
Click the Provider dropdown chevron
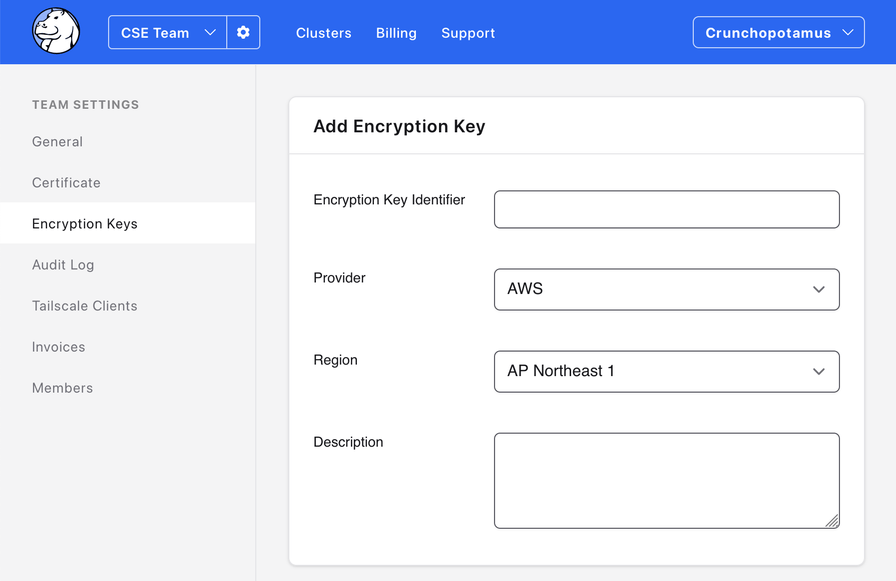click(x=820, y=289)
